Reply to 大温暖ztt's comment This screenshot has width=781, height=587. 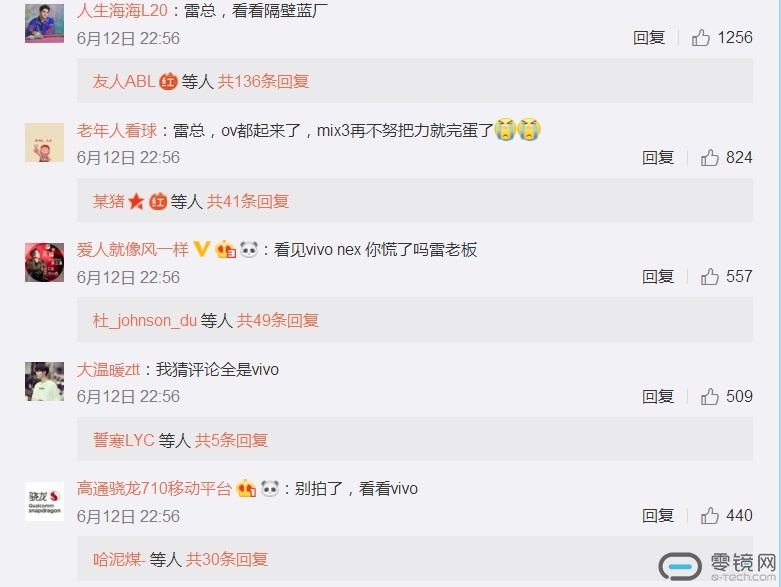pyautogui.click(x=657, y=396)
